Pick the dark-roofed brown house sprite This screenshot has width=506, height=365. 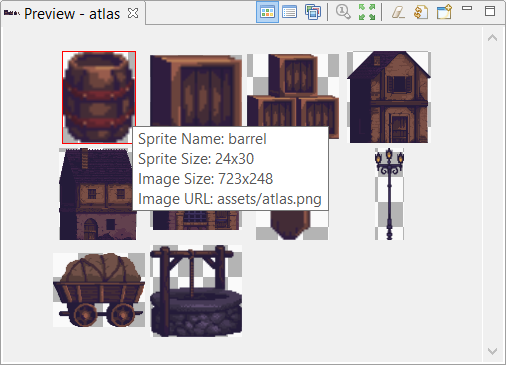pyautogui.click(x=389, y=97)
